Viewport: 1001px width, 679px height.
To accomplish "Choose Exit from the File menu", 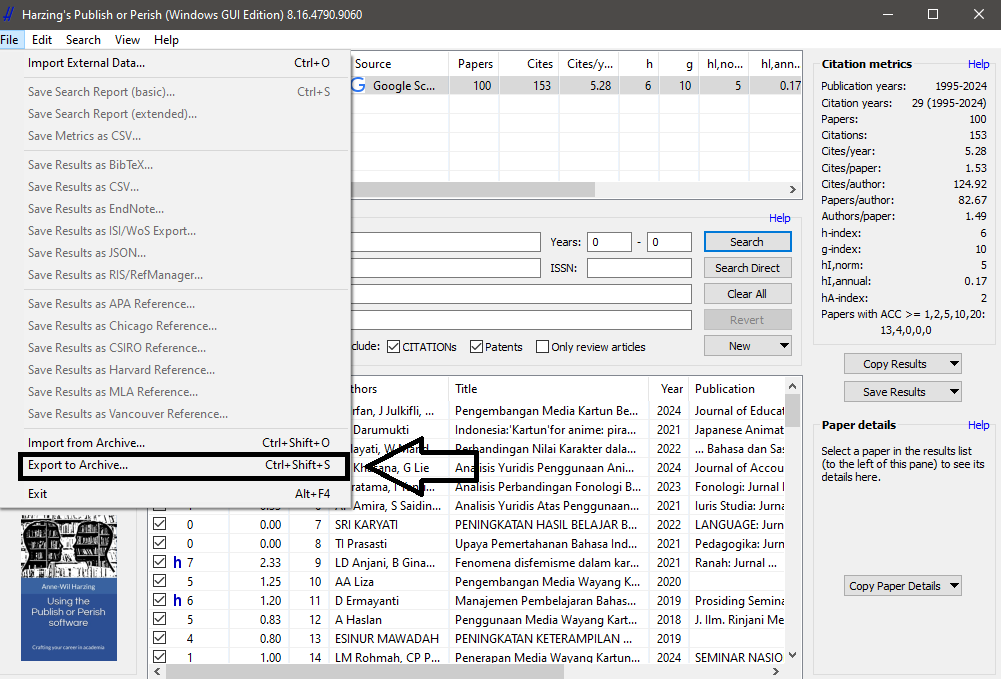I will [x=179, y=494].
